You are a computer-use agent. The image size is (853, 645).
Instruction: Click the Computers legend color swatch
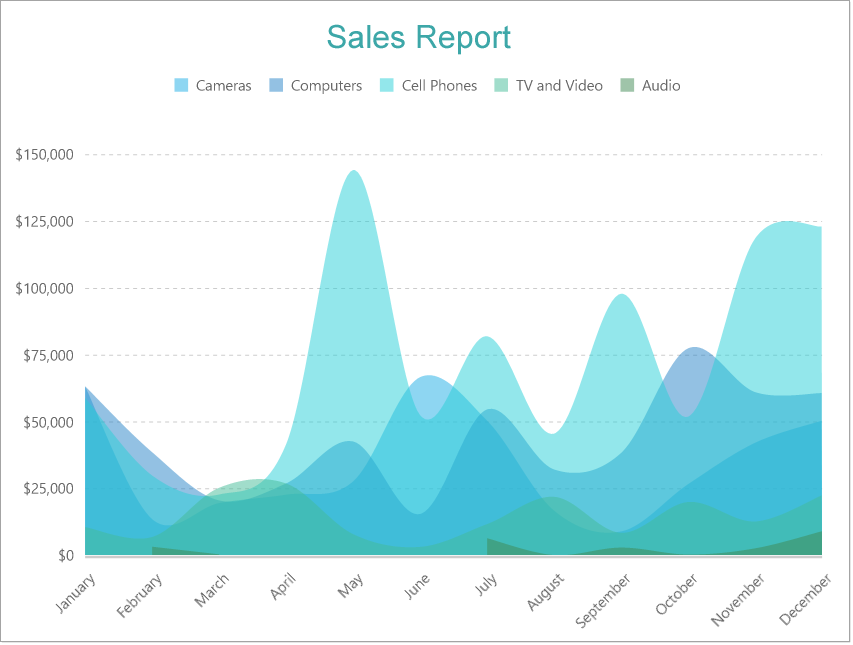click(276, 86)
